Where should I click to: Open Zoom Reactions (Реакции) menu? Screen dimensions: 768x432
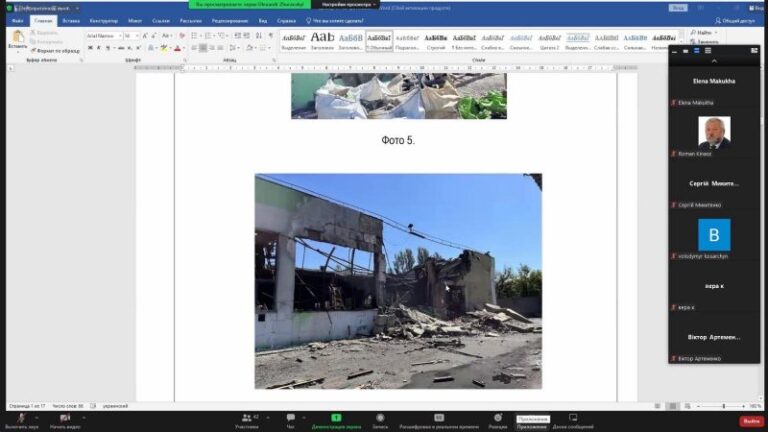click(x=497, y=418)
